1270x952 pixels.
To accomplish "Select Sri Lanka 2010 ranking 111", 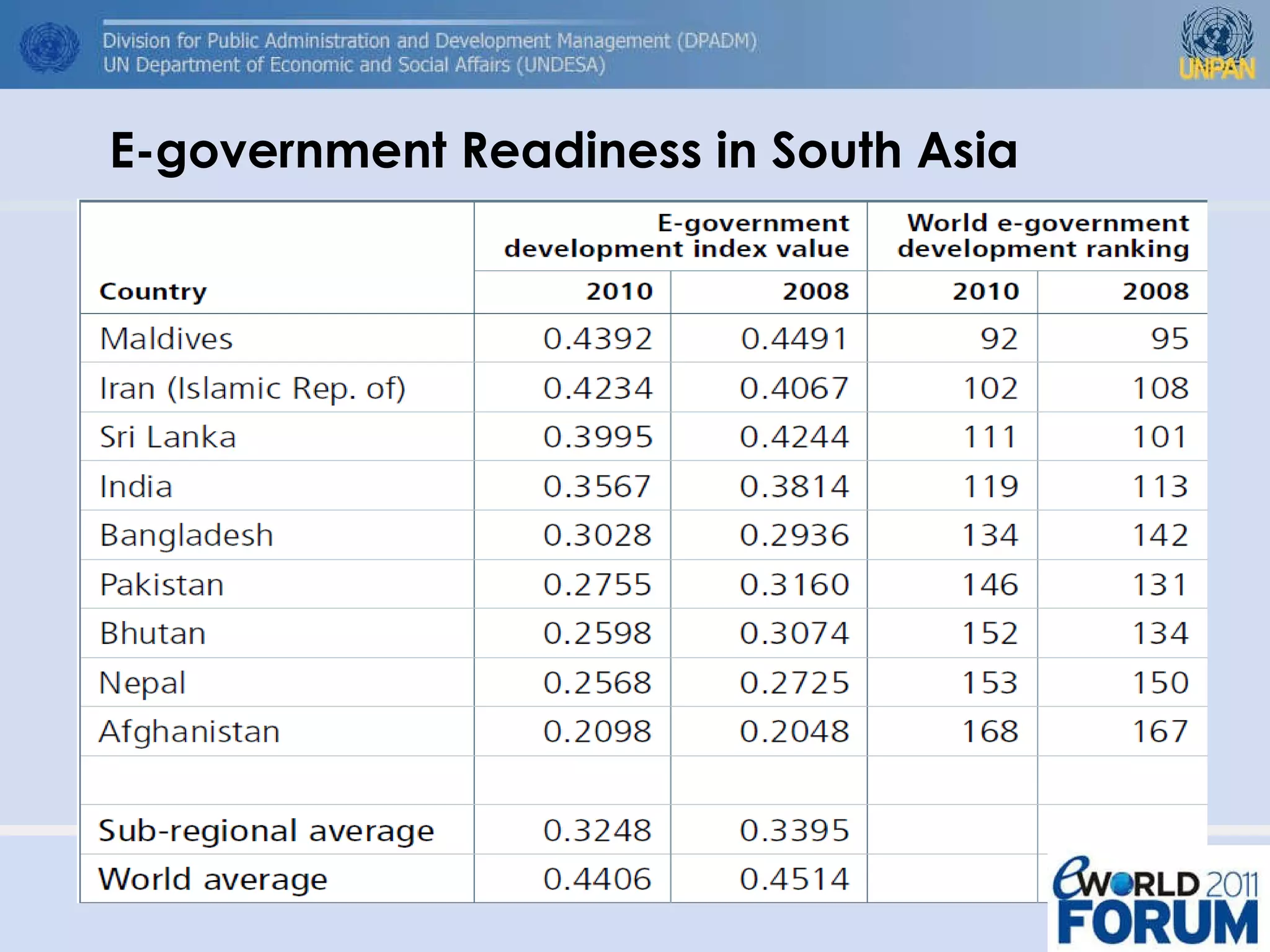I will [x=990, y=438].
